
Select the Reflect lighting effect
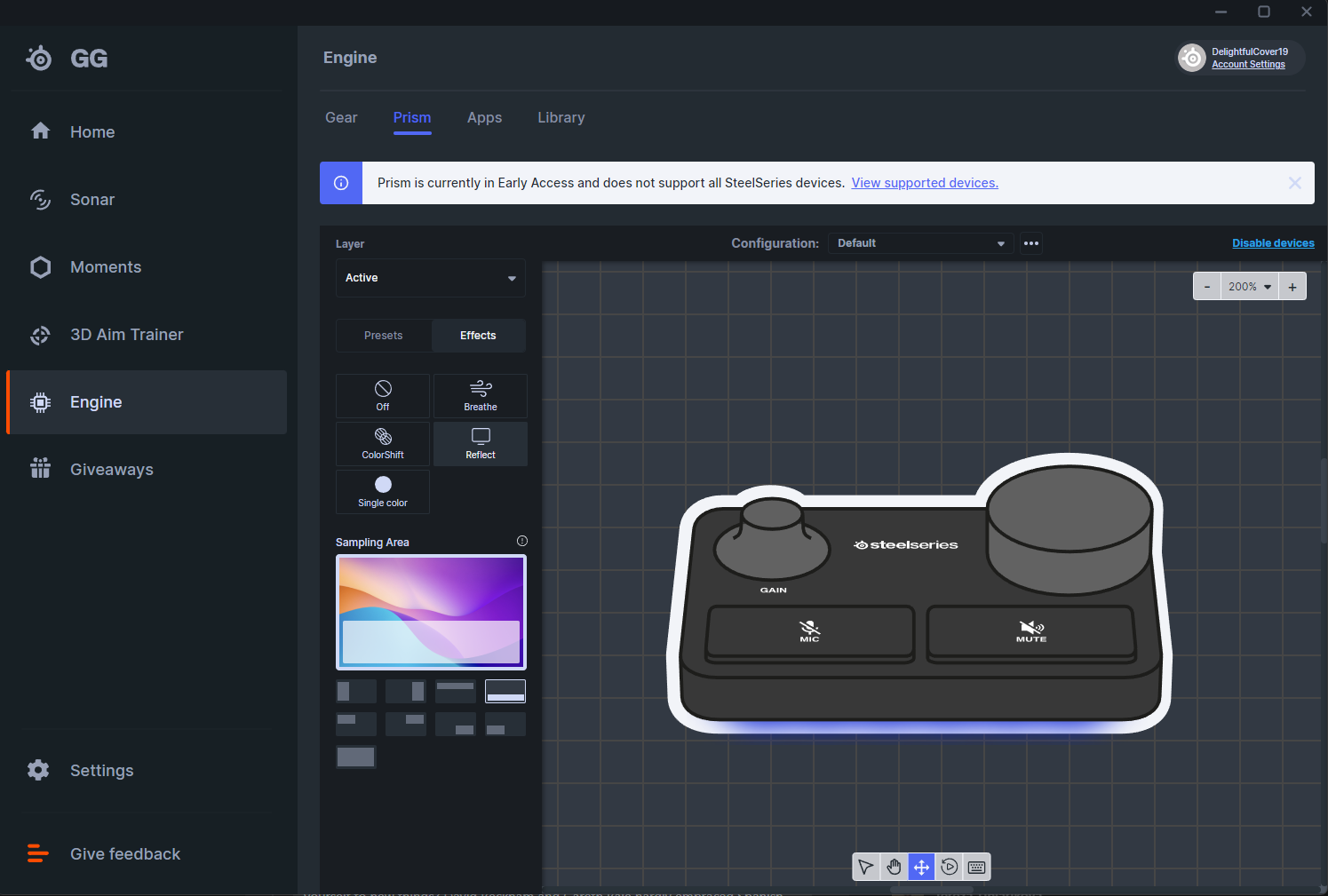pyautogui.click(x=481, y=444)
